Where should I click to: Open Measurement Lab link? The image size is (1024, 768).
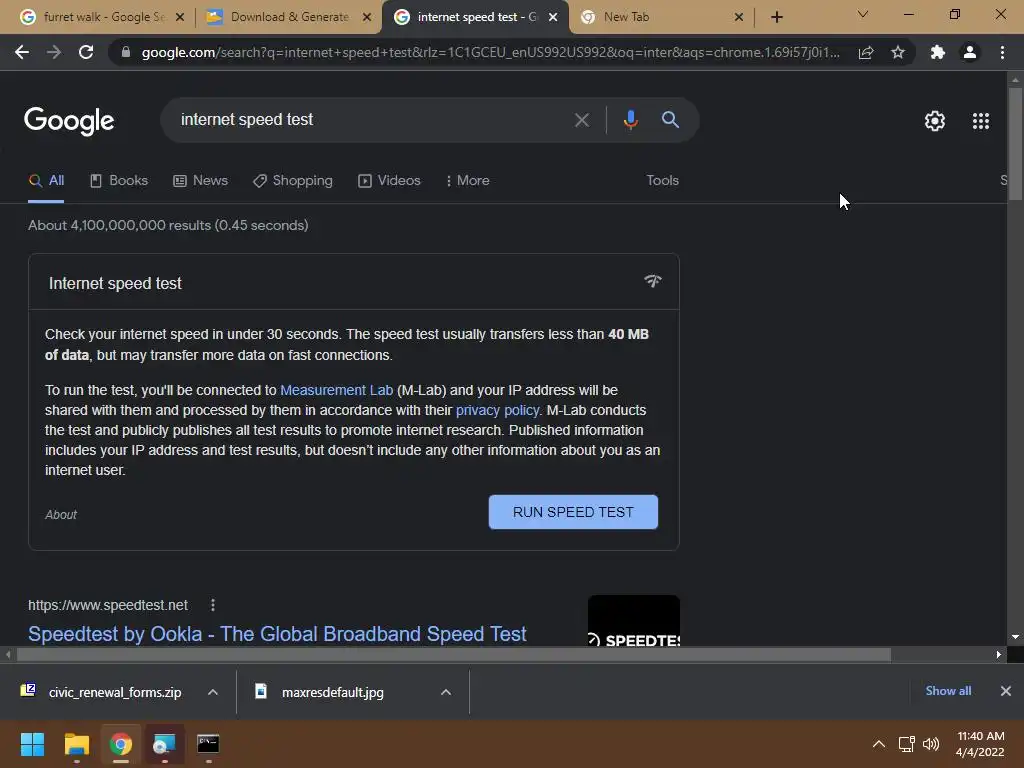click(x=336, y=391)
